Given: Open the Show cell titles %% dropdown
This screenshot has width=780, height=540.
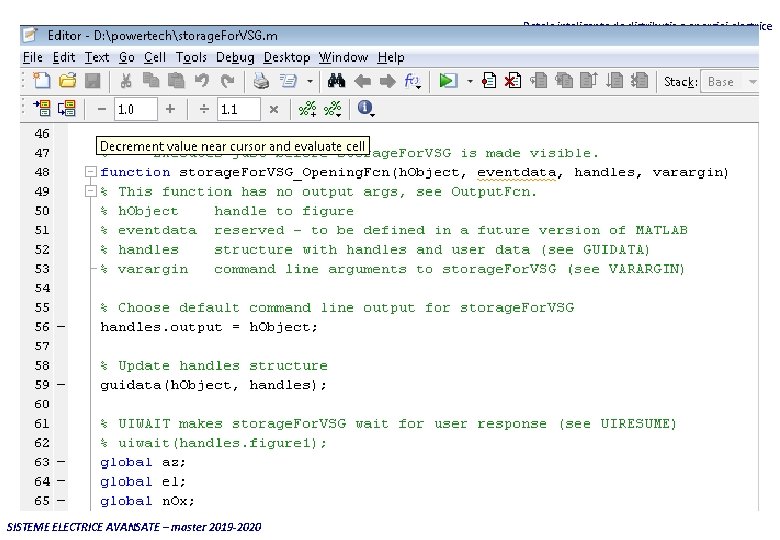Looking at the screenshot, I should click(x=333, y=108).
